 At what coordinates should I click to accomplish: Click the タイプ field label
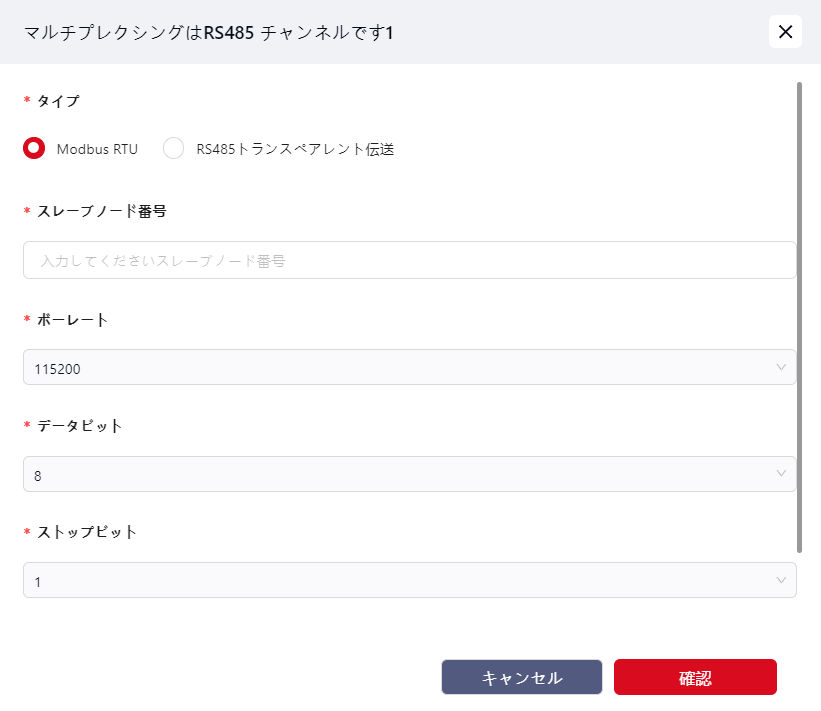click(x=58, y=100)
